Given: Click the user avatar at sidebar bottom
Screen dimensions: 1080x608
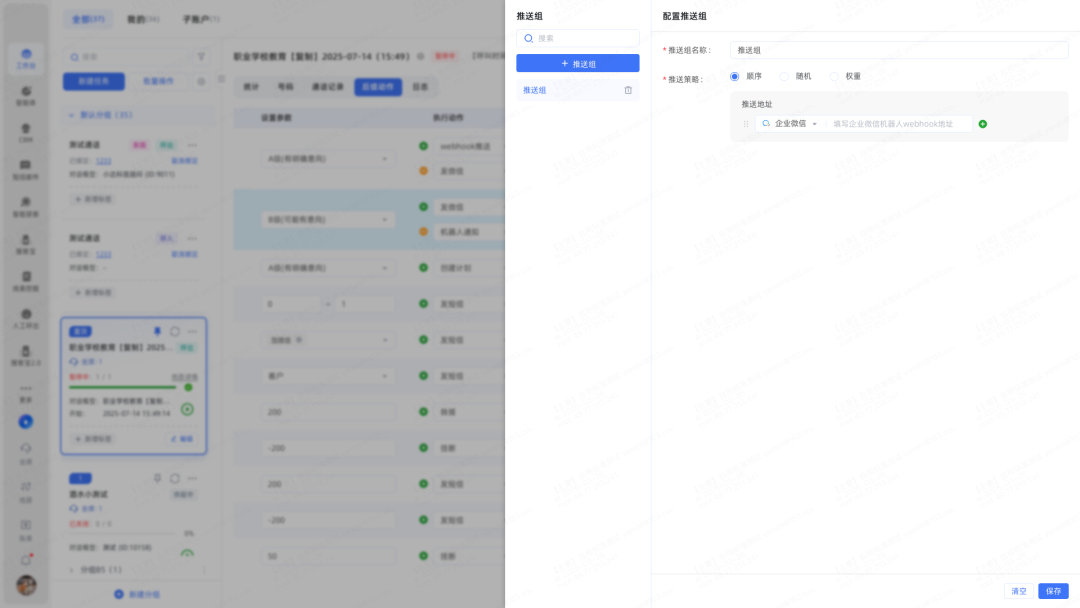Looking at the screenshot, I should point(26,585).
